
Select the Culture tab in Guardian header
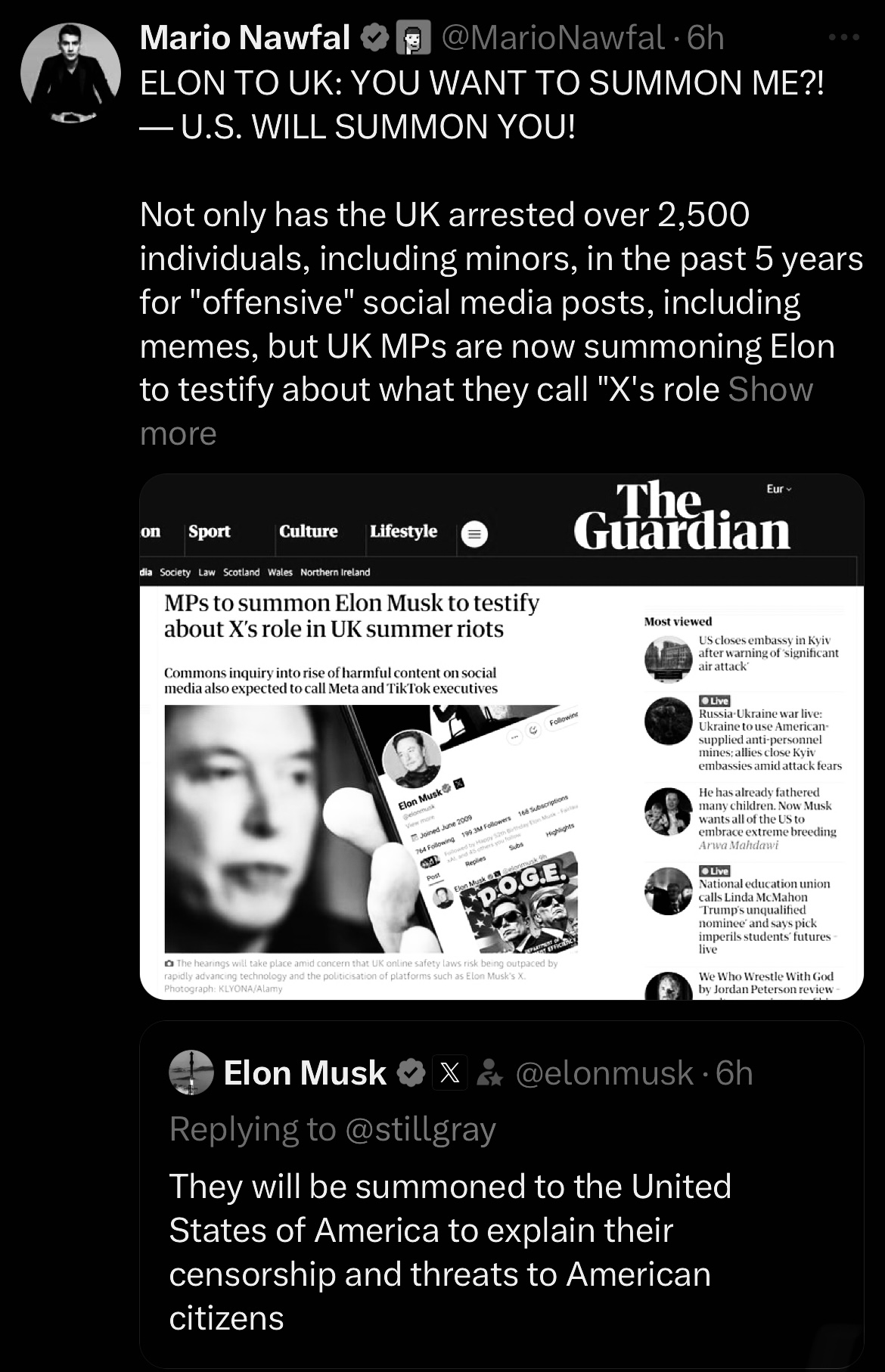(x=308, y=531)
